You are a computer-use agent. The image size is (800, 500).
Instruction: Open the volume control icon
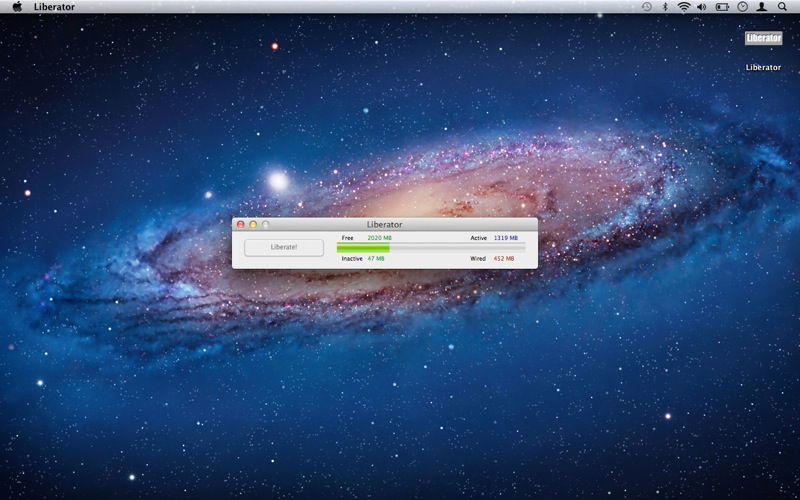point(702,7)
